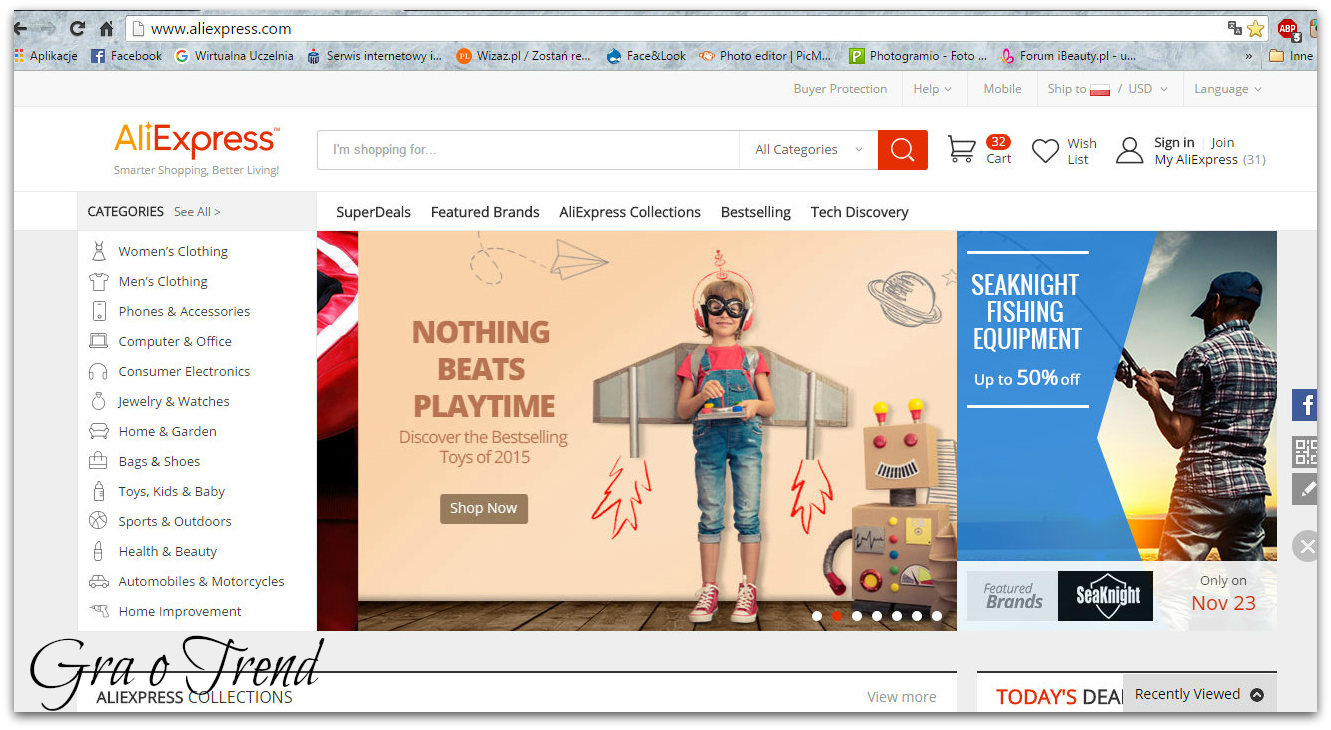The height and width of the screenshot is (730, 1331).
Task: Open Tech Discovery
Action: click(860, 212)
